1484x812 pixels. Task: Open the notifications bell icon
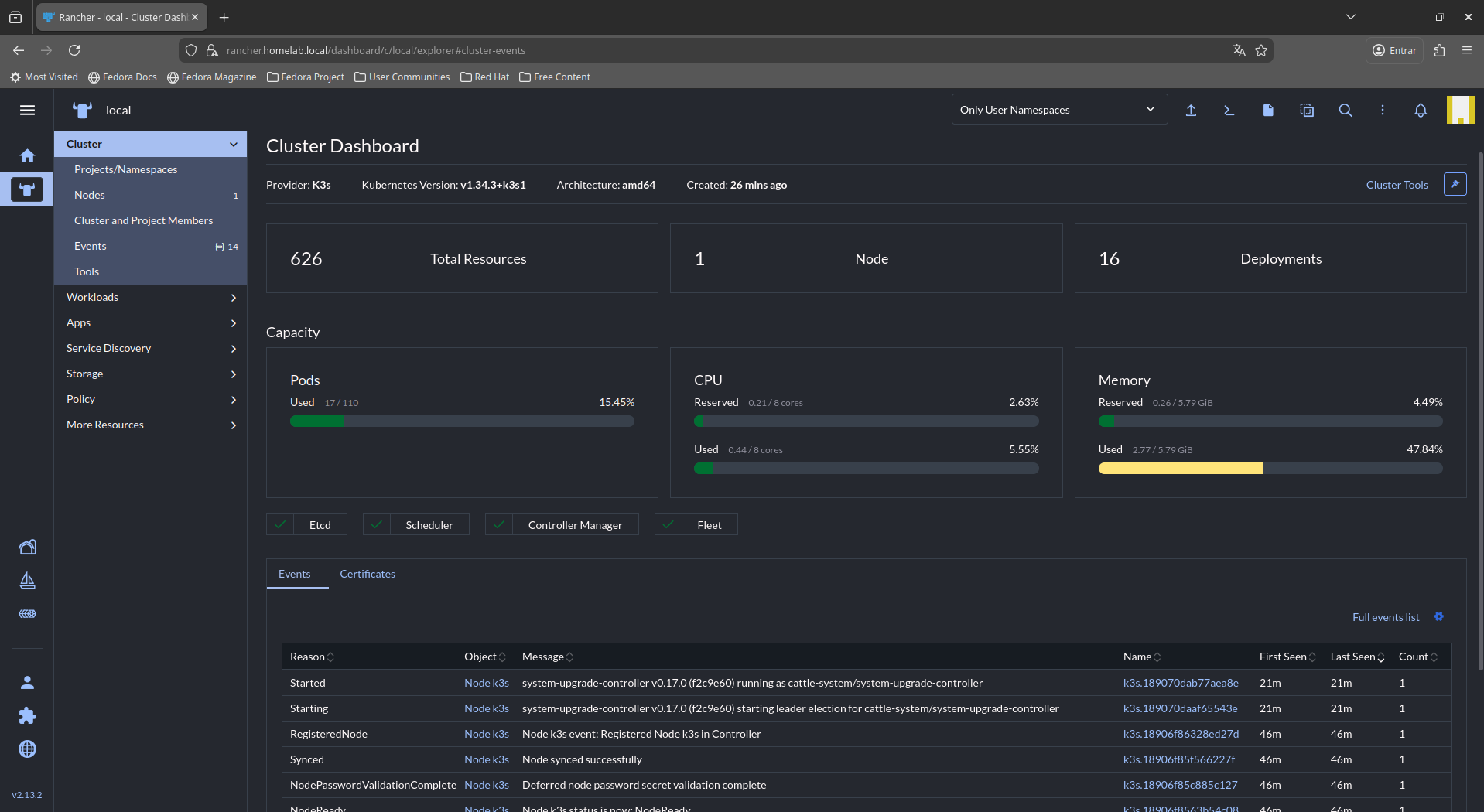coord(1421,111)
